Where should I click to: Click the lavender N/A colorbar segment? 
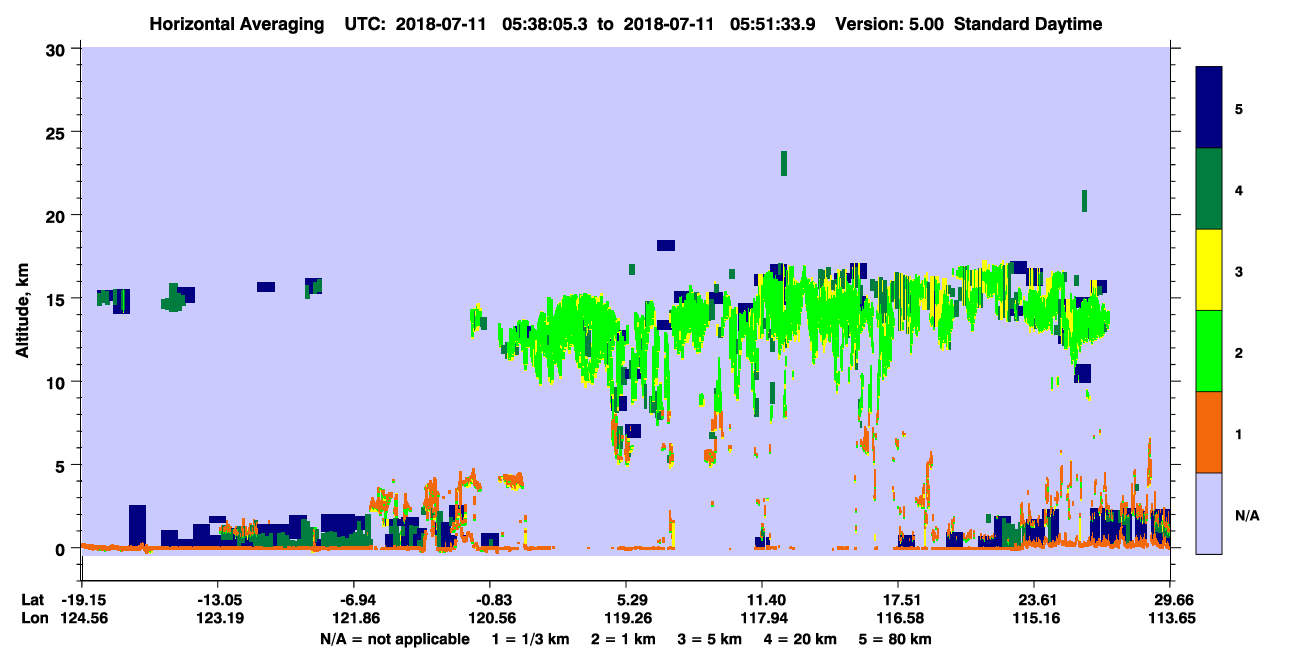tap(1209, 513)
